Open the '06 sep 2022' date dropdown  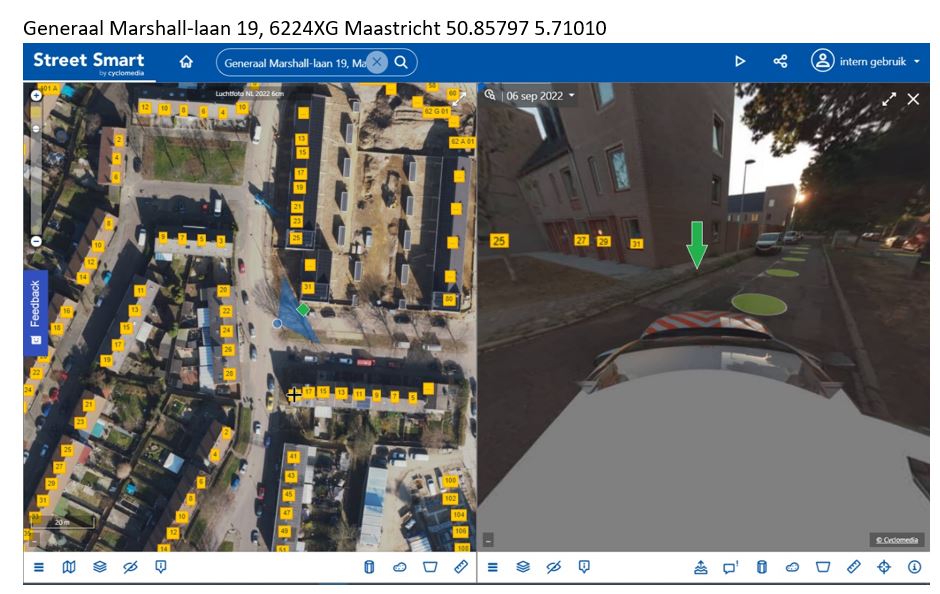click(x=540, y=96)
